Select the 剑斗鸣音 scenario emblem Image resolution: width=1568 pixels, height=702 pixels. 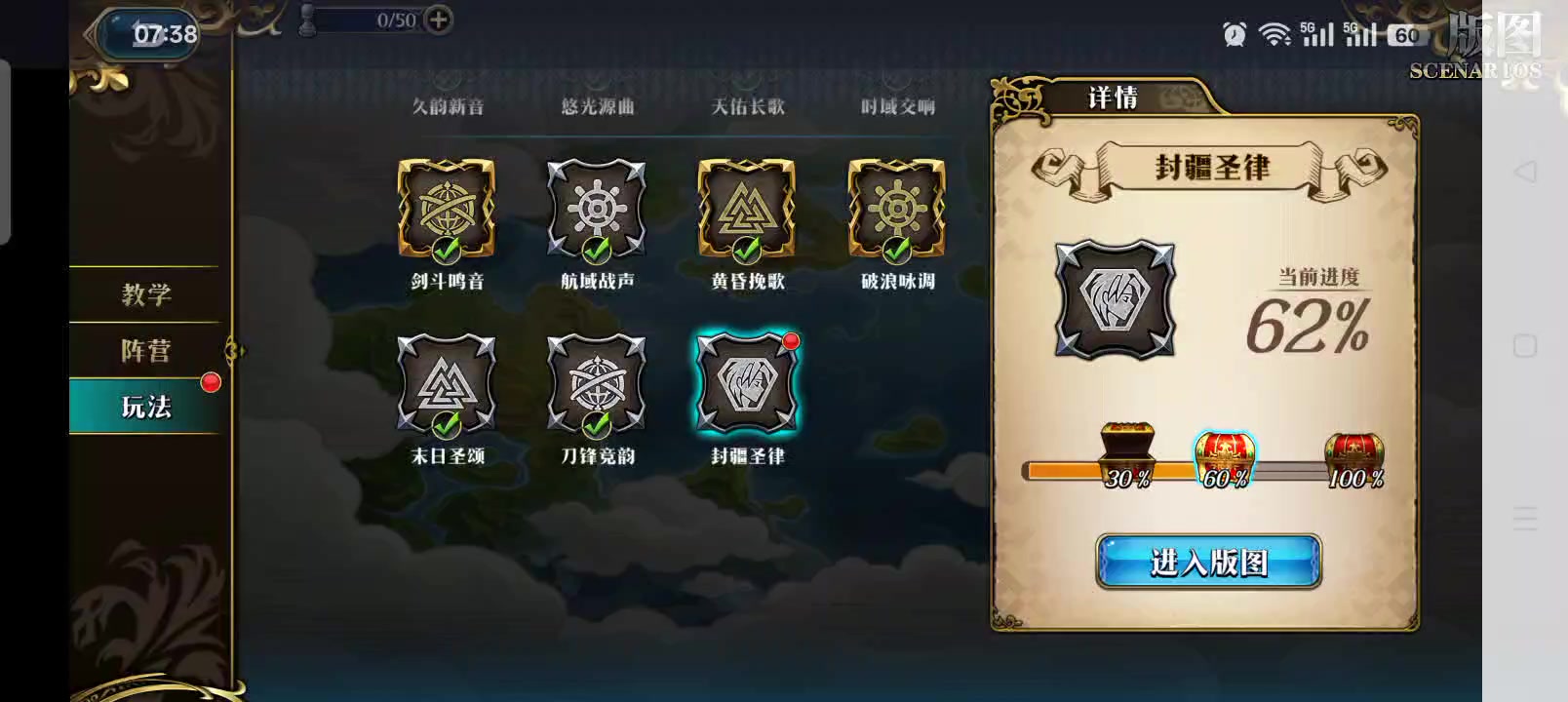(x=447, y=210)
